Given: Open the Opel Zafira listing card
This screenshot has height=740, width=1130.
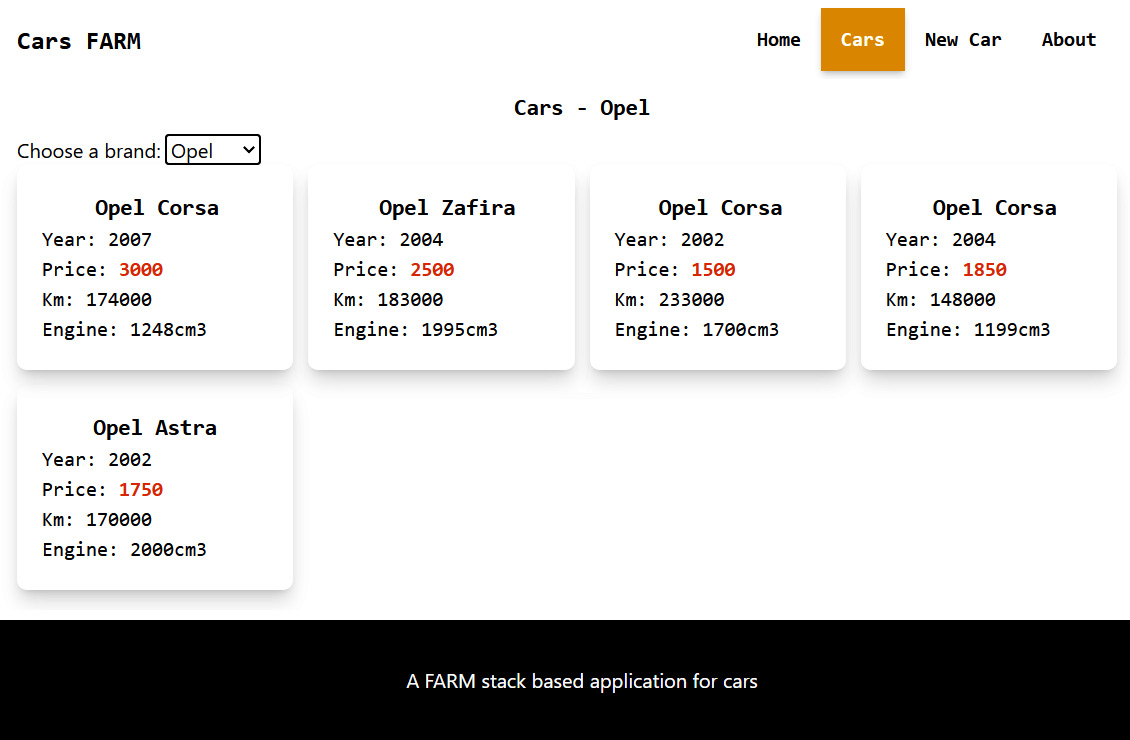Looking at the screenshot, I should [441, 268].
